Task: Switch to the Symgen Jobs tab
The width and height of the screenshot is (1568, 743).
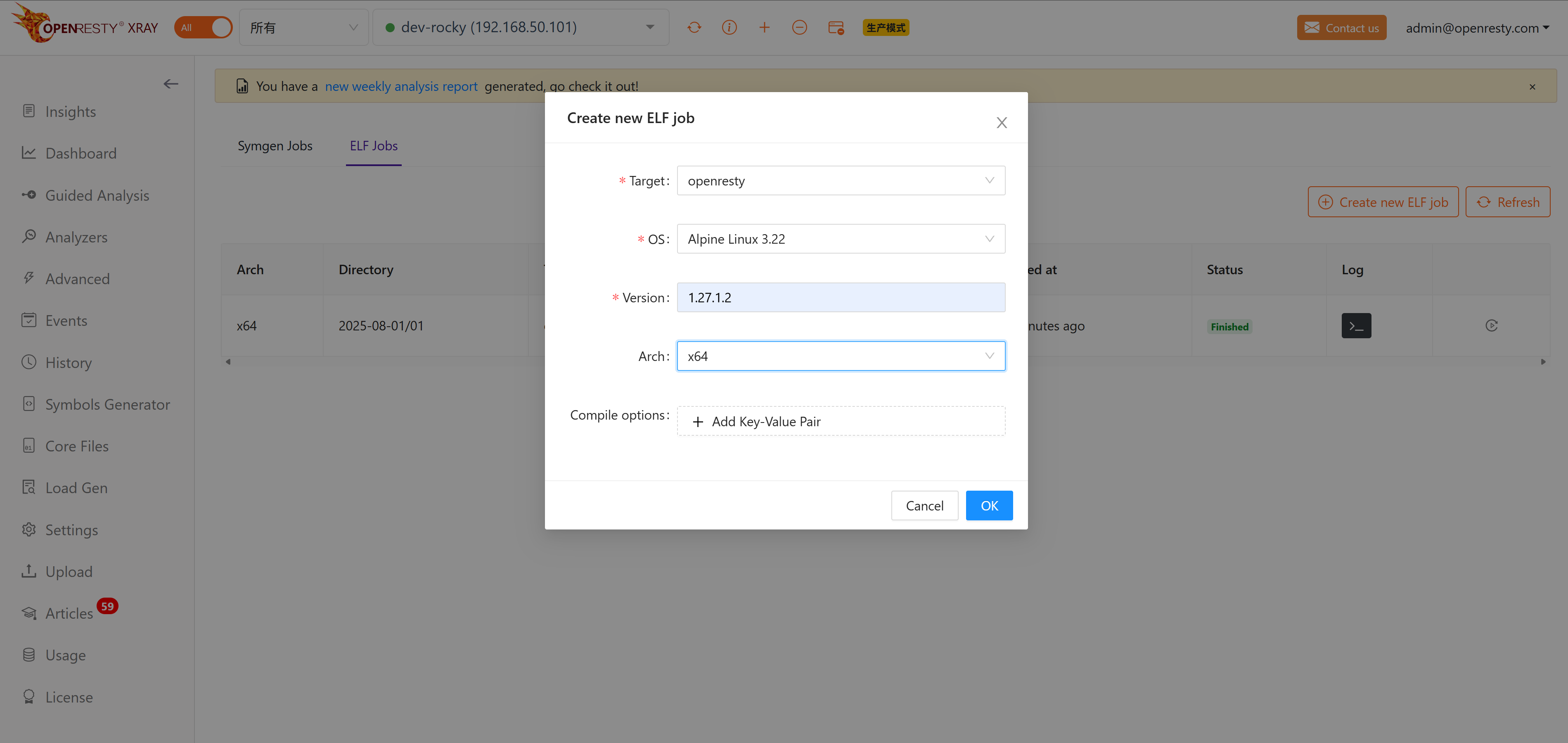Action: (275, 145)
